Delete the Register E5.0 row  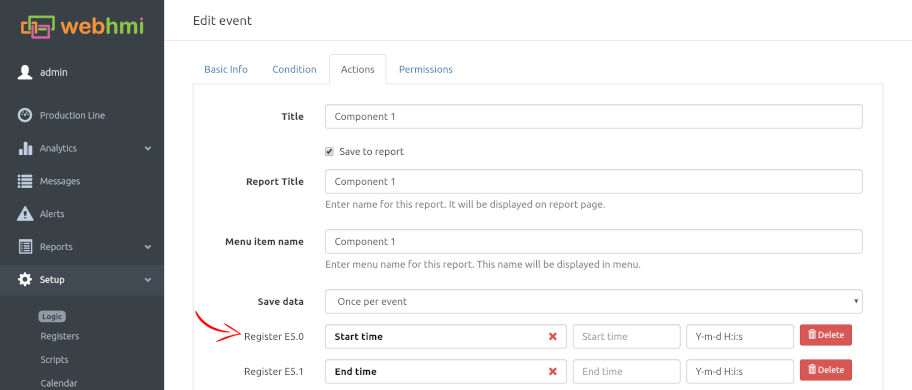point(826,335)
